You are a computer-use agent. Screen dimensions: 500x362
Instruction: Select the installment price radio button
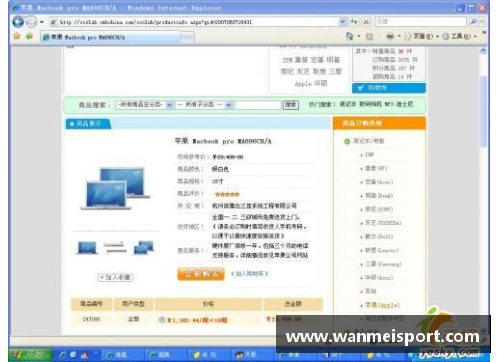coord(162,320)
